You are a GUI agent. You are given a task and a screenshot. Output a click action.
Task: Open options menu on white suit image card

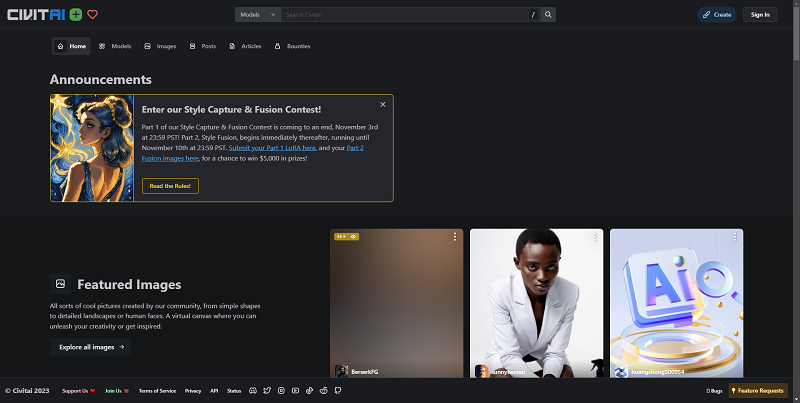coord(594,237)
